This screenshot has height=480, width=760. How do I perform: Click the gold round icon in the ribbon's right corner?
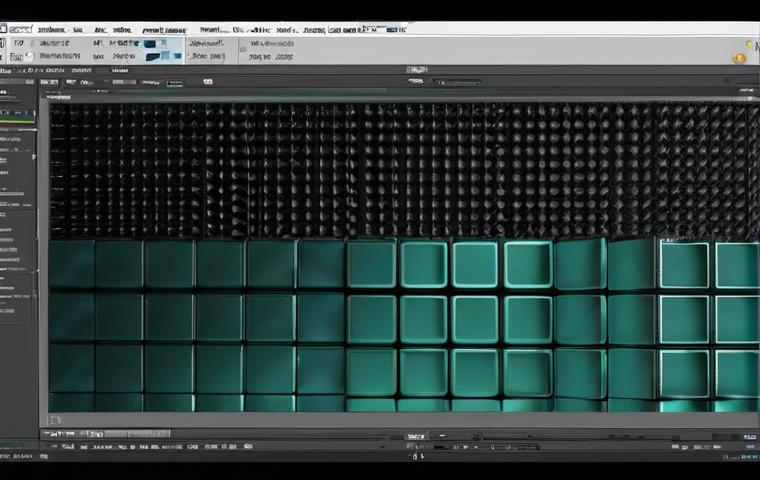tap(739, 59)
